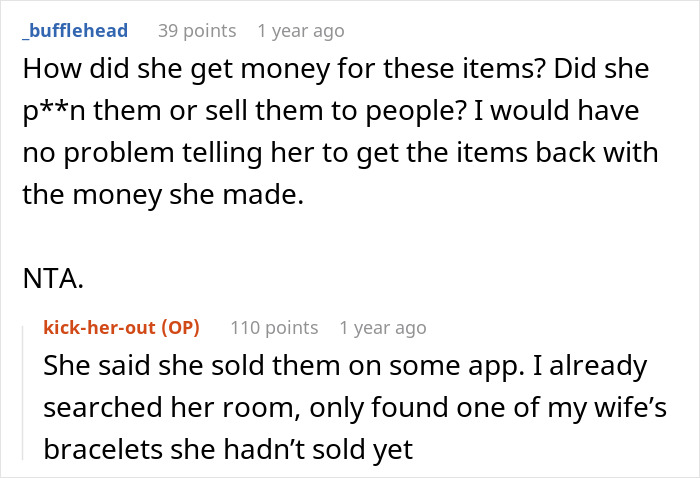The width and height of the screenshot is (700, 478).
Task: Select the 110 points score
Action: click(274, 327)
